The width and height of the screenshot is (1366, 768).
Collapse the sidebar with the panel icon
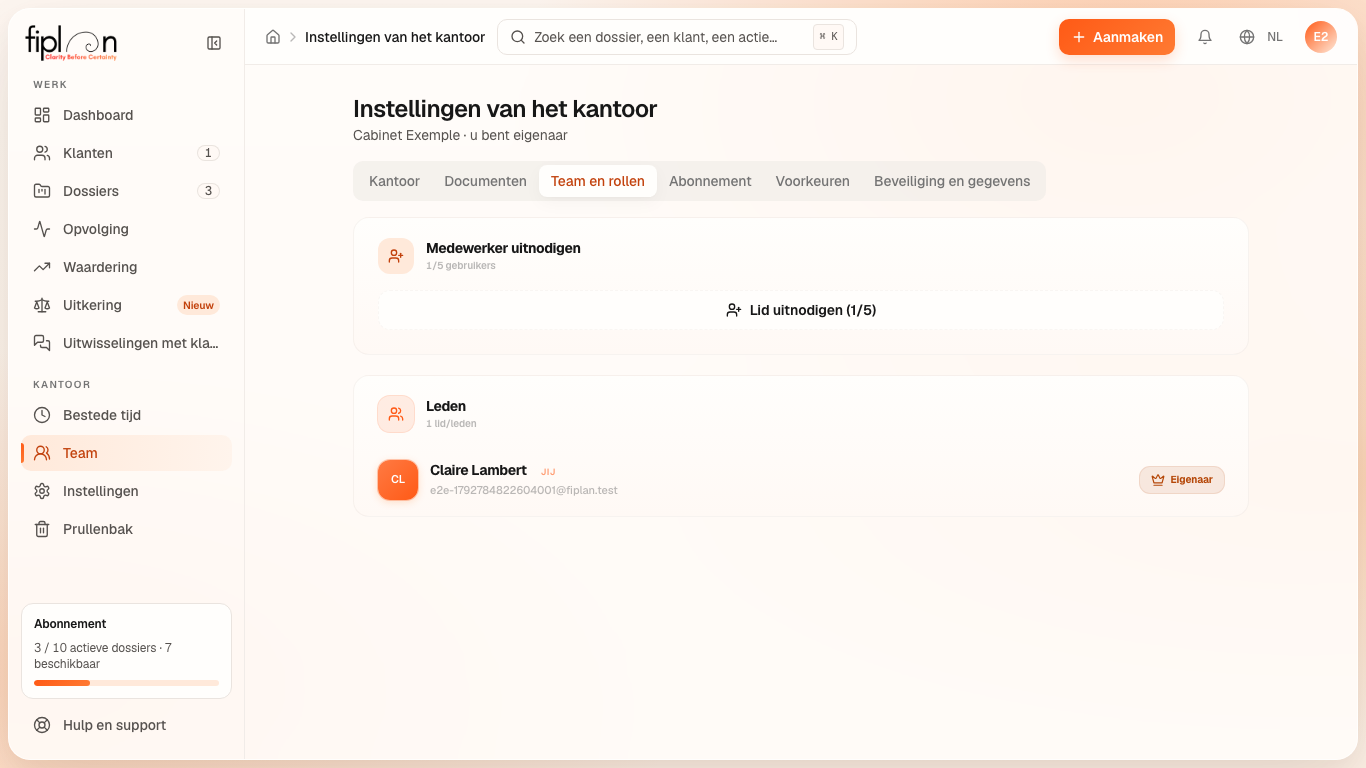[214, 43]
